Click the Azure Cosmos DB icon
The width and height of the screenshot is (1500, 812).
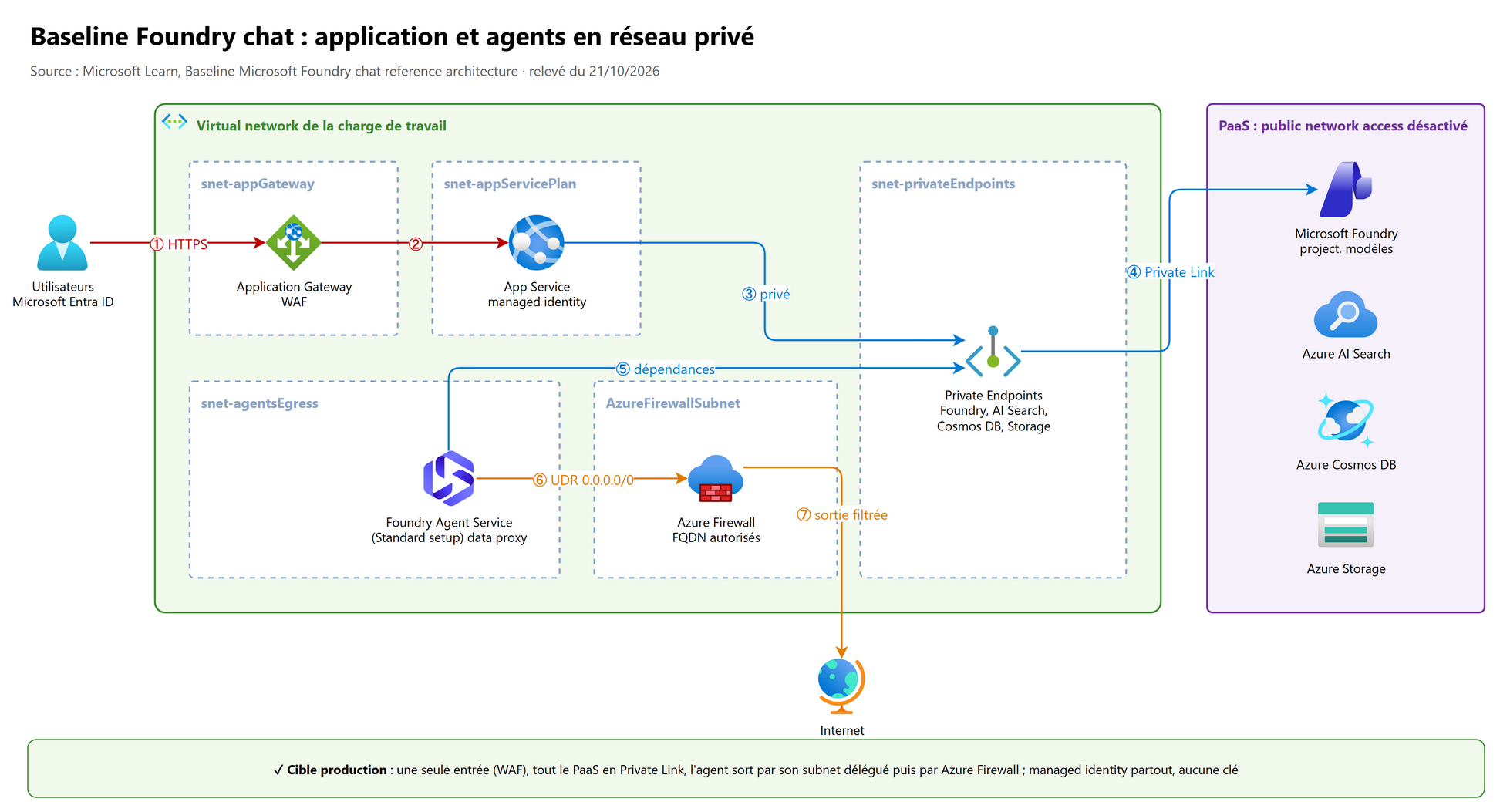coord(1346,421)
